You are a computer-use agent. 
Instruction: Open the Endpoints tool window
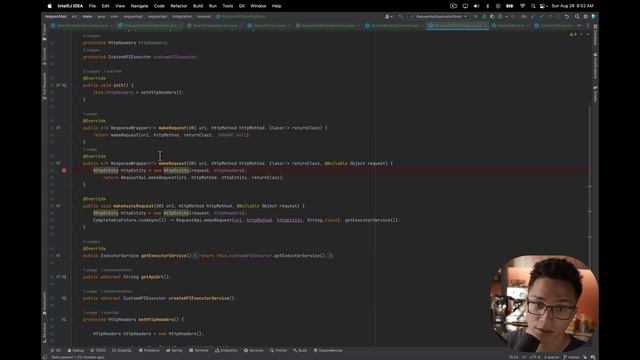[x=226, y=351]
